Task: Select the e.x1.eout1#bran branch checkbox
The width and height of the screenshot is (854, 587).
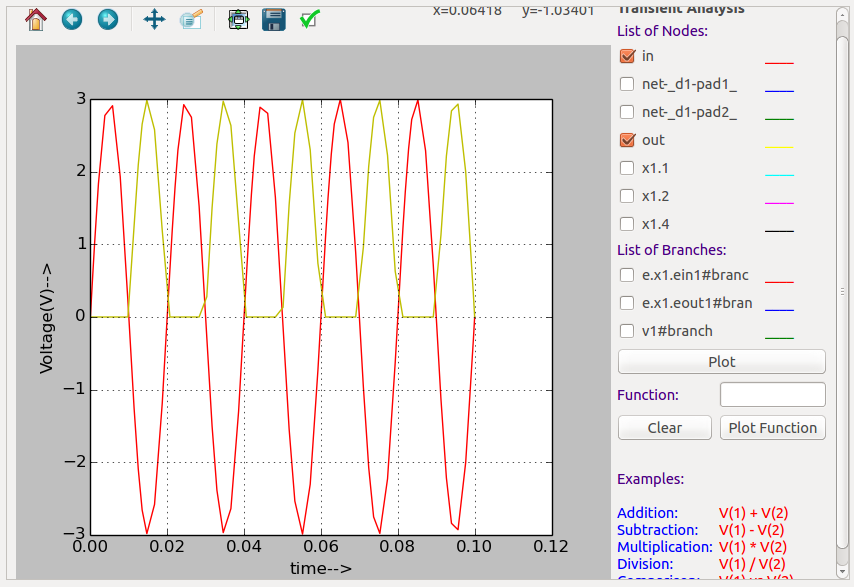Action: pos(627,303)
